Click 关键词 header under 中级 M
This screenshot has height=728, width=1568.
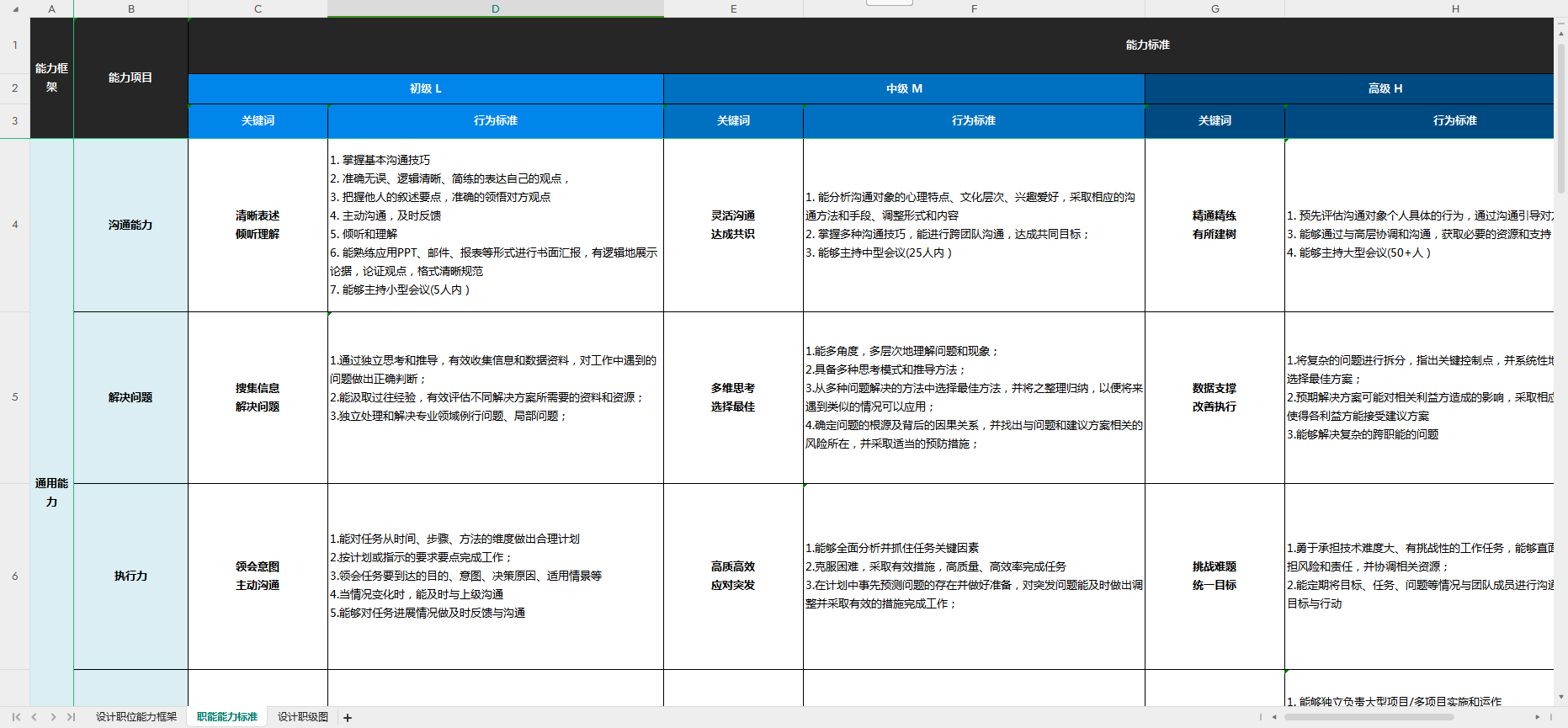click(x=734, y=121)
